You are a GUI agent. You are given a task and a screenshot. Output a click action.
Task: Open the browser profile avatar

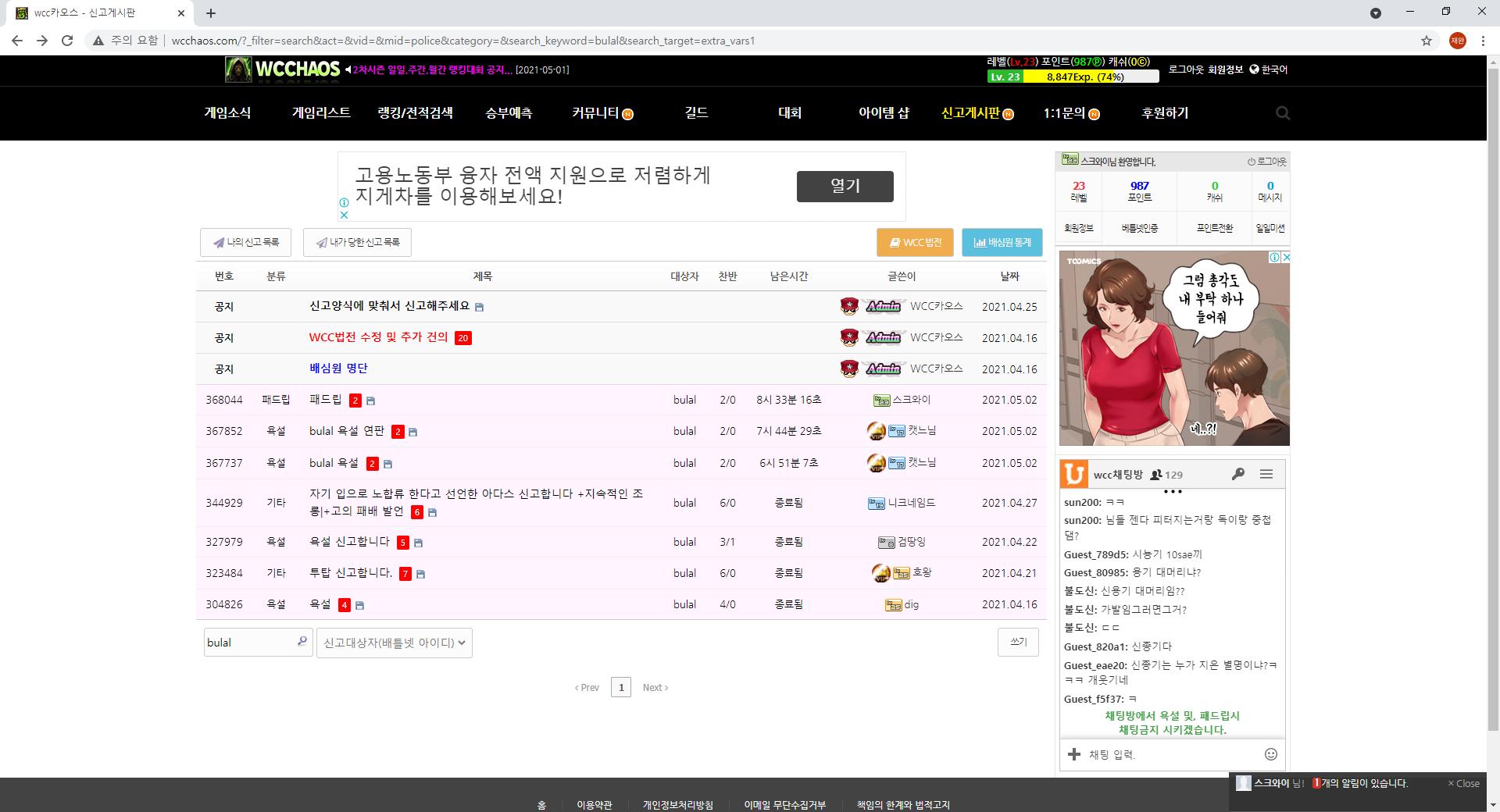pyautogui.click(x=1457, y=41)
